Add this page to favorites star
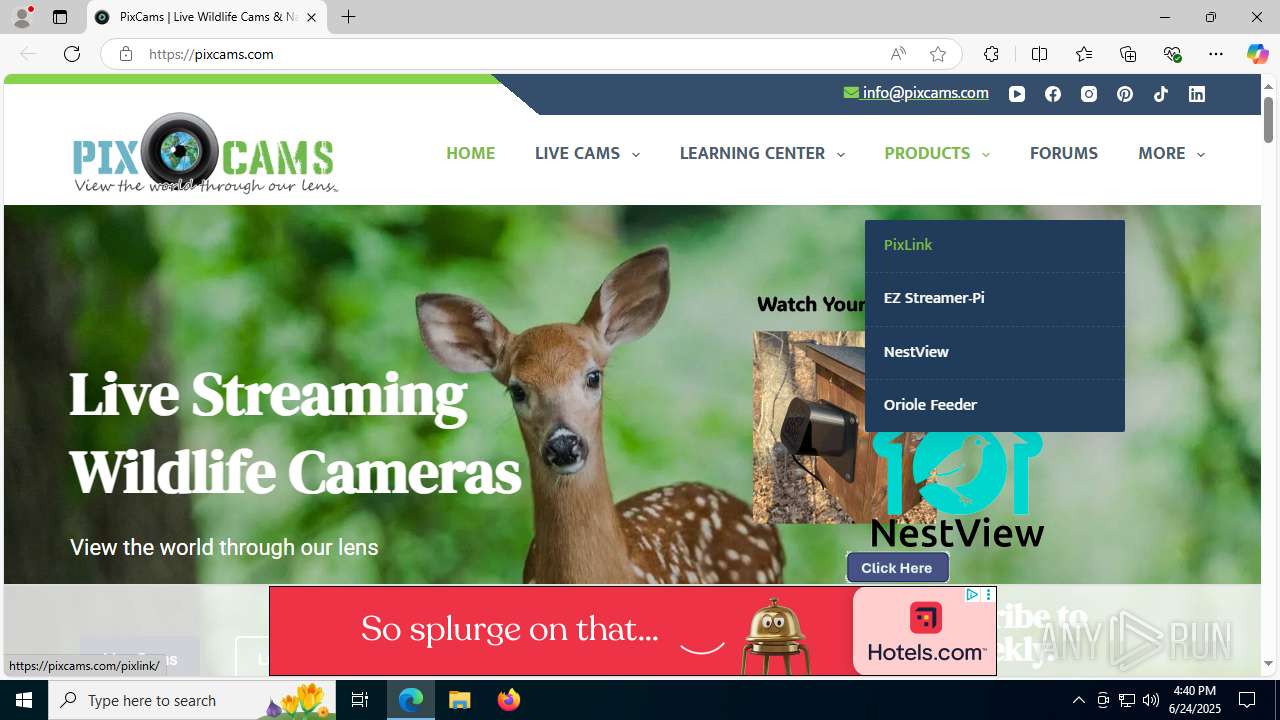Image resolution: width=1280 pixels, height=720 pixels. 938,54
